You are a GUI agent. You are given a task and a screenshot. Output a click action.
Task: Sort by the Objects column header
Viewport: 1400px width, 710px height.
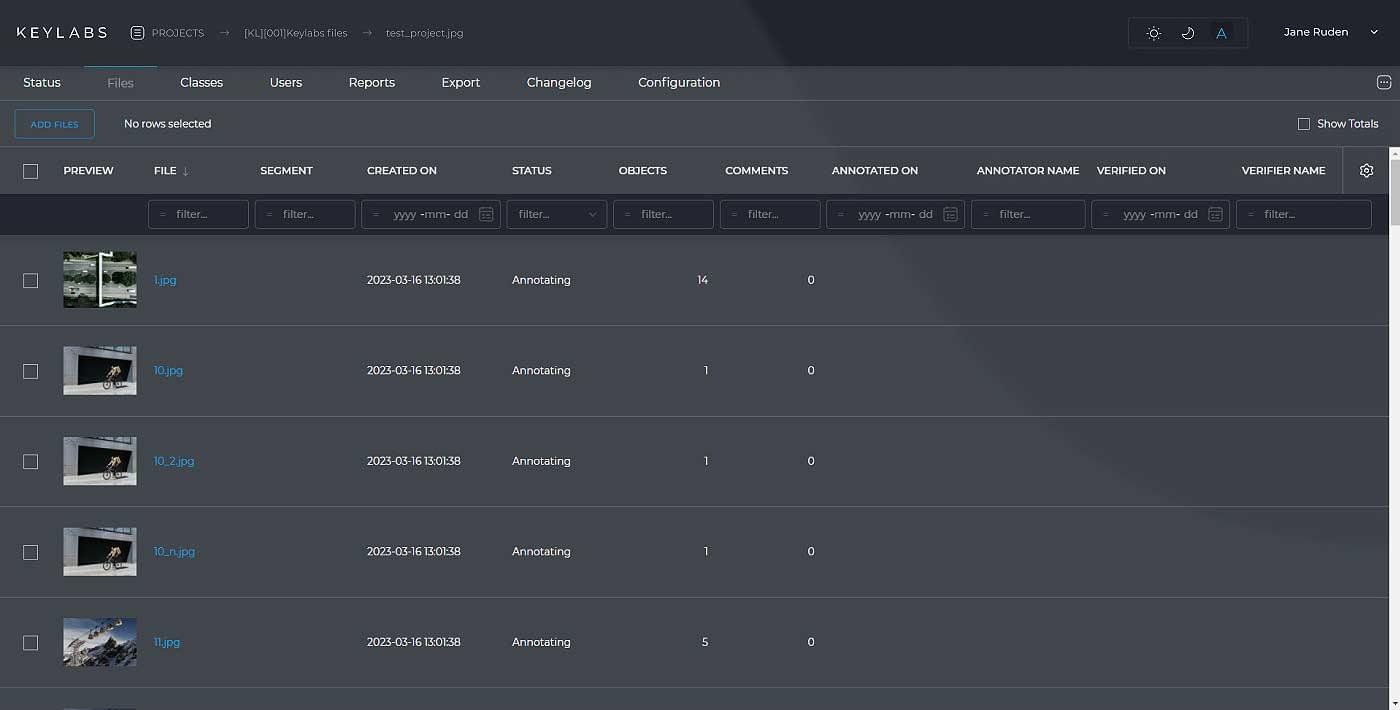click(643, 171)
